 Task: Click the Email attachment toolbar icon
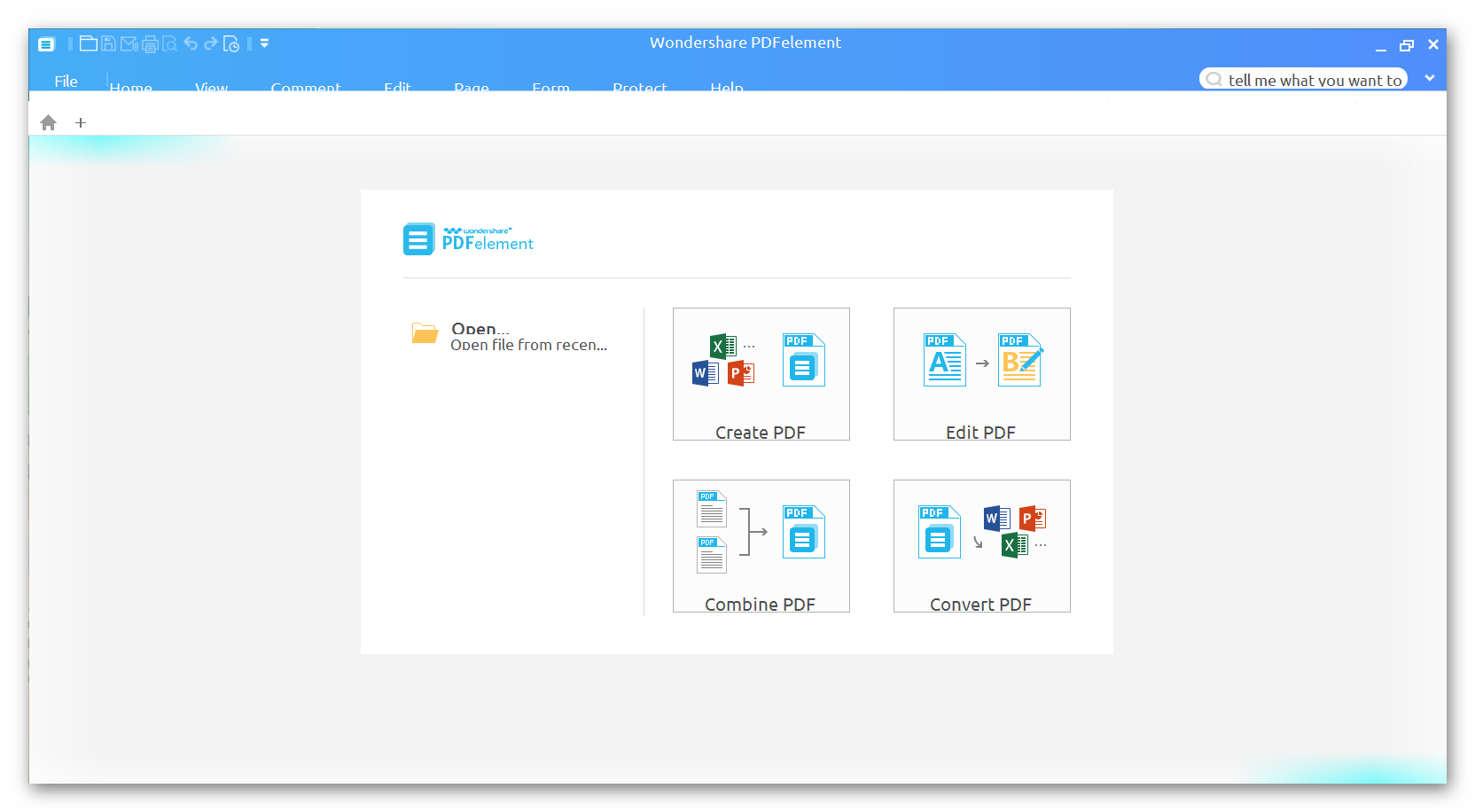pos(129,43)
